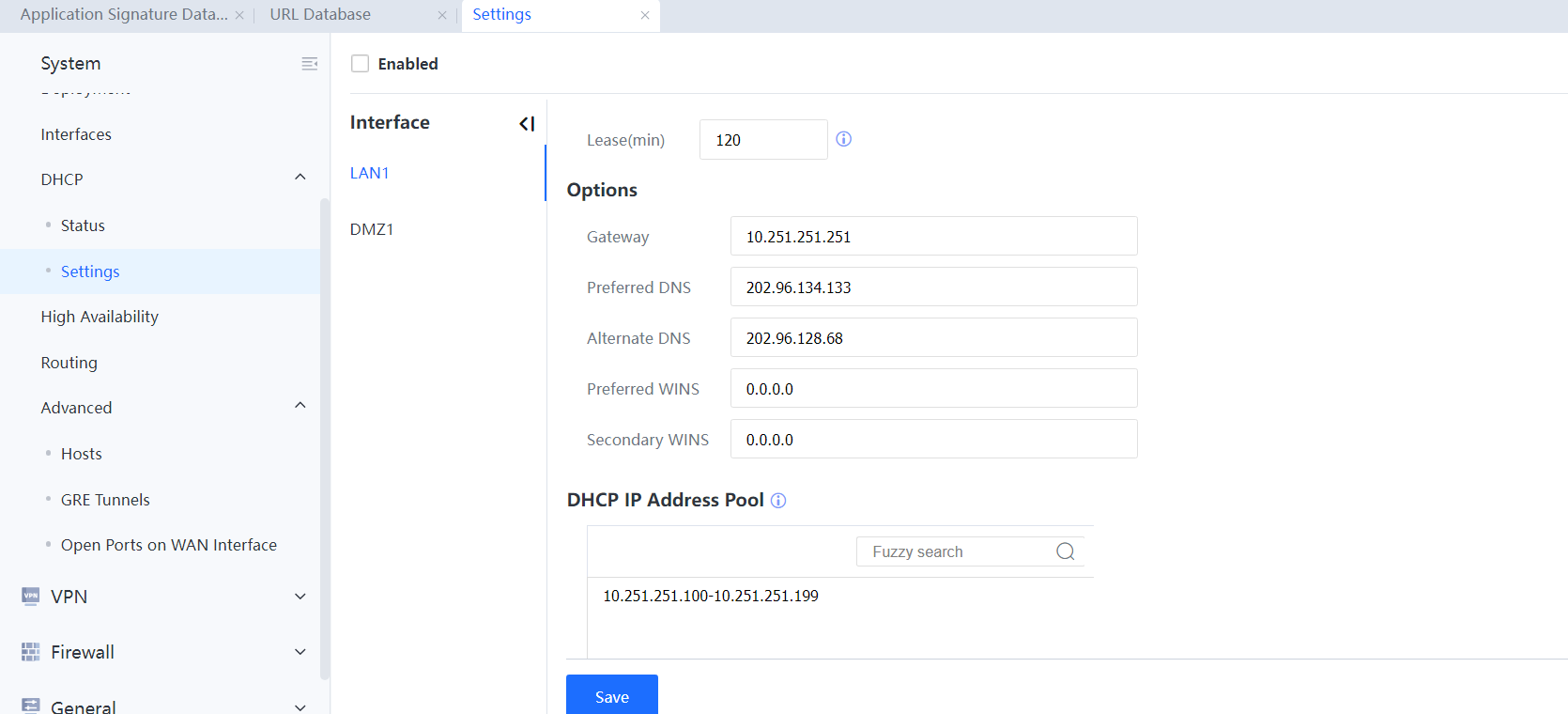Collapse the Advanced menu section
This screenshot has width=1568, height=714.
300,406
